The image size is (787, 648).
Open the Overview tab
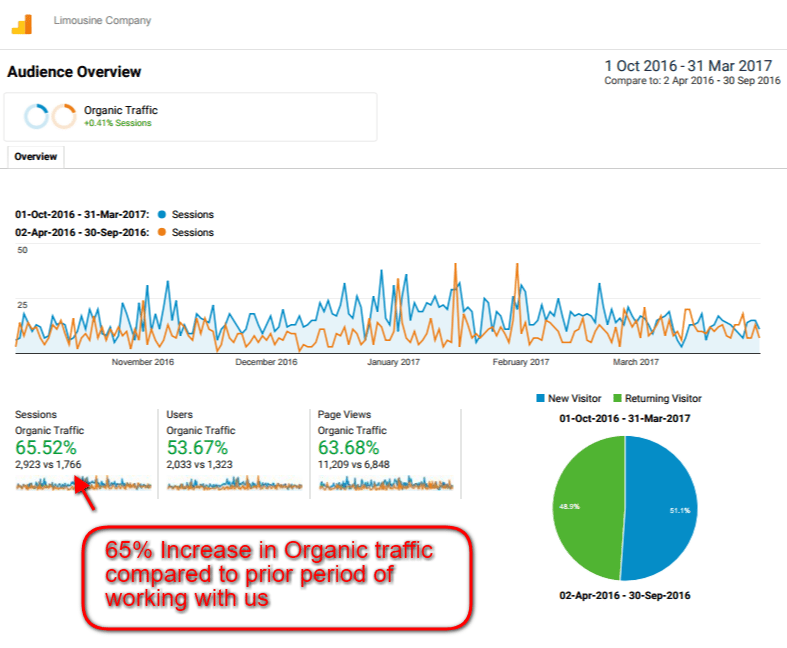pos(36,157)
